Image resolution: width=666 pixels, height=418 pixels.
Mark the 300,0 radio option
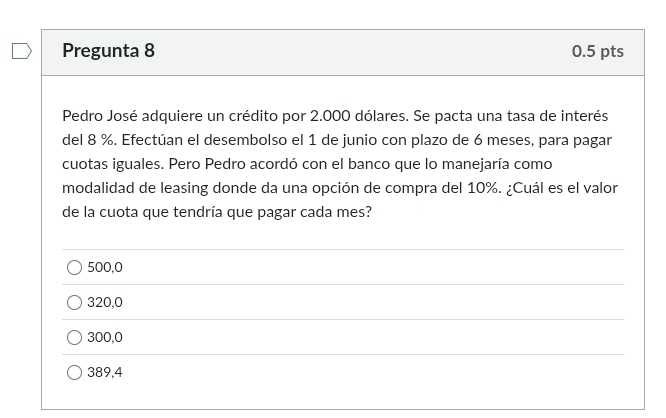point(74,337)
